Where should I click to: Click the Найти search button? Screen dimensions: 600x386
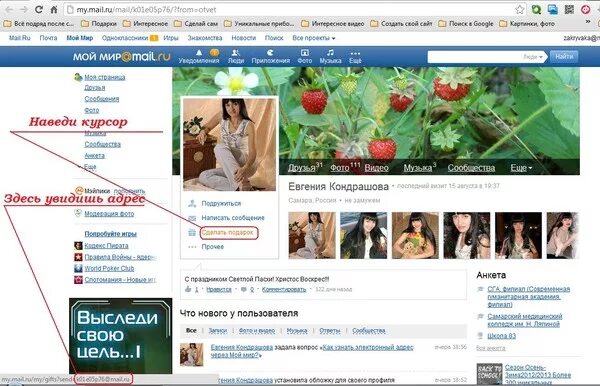tap(564, 57)
